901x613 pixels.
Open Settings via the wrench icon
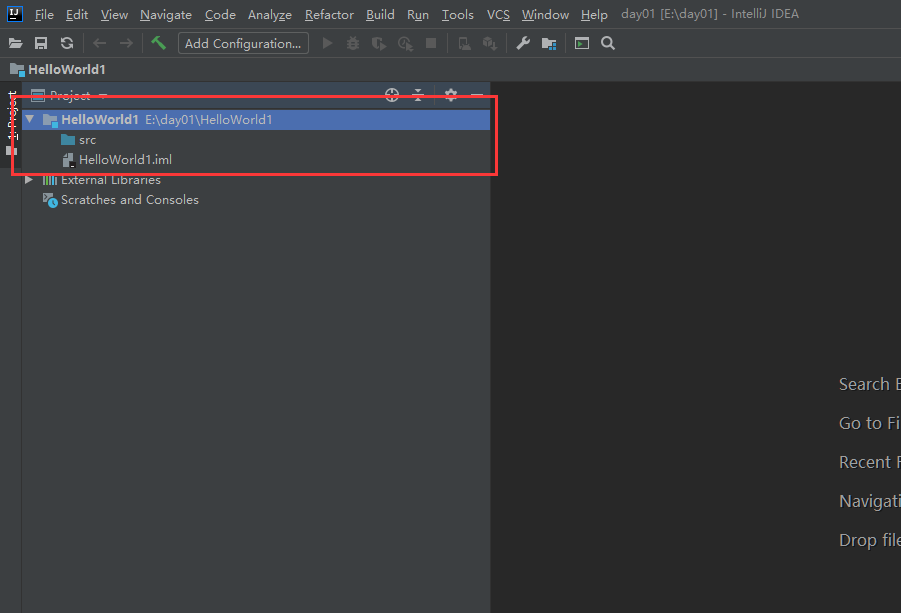[x=523, y=43]
